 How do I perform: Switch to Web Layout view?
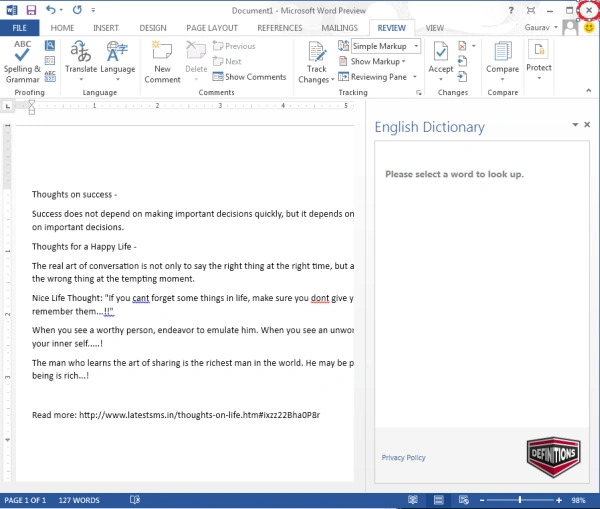click(x=464, y=500)
